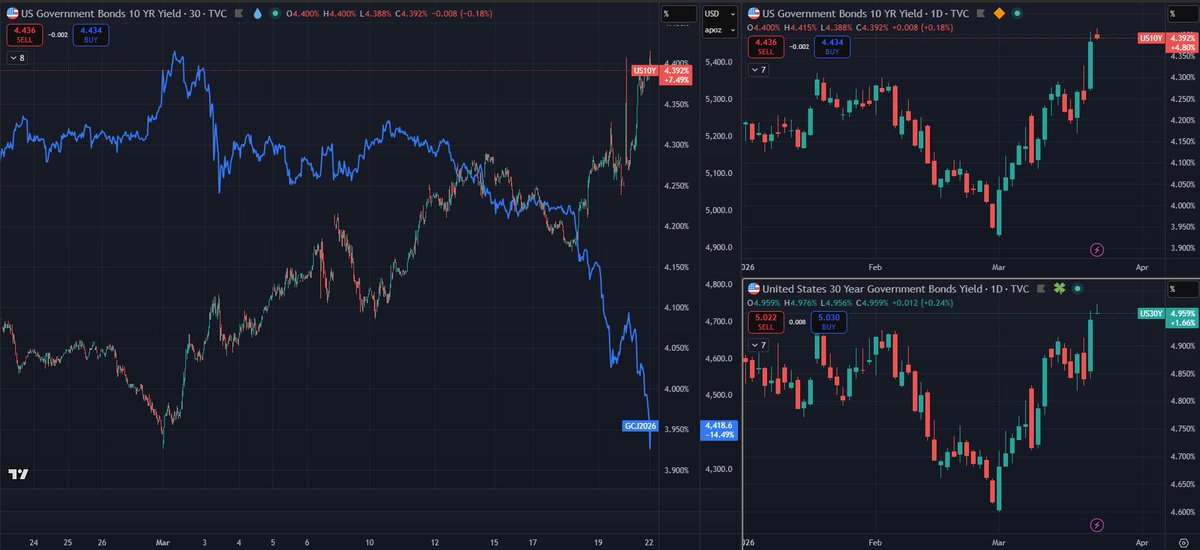Click the US30Y price label on bottom-right chart

(x=1151, y=313)
